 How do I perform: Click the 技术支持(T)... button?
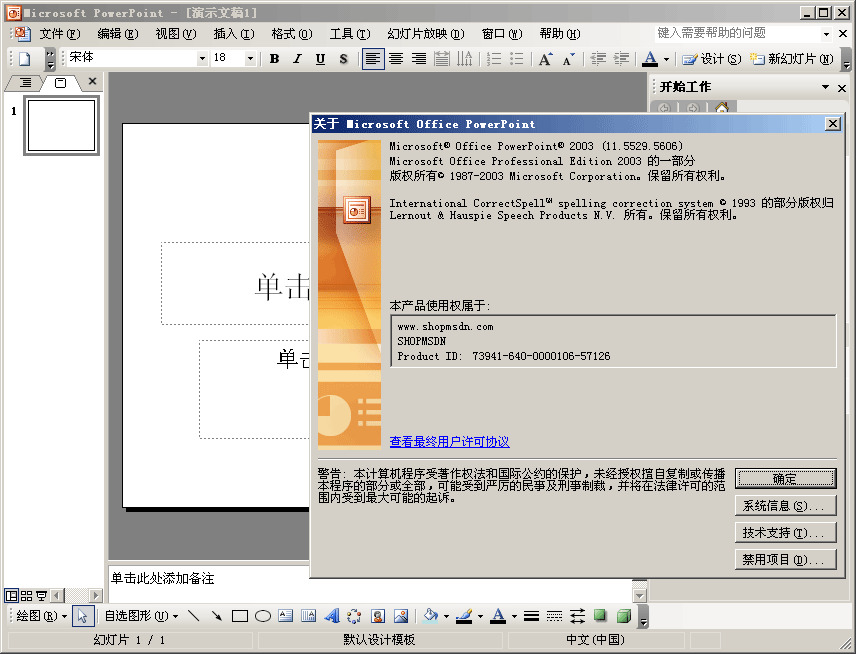785,532
